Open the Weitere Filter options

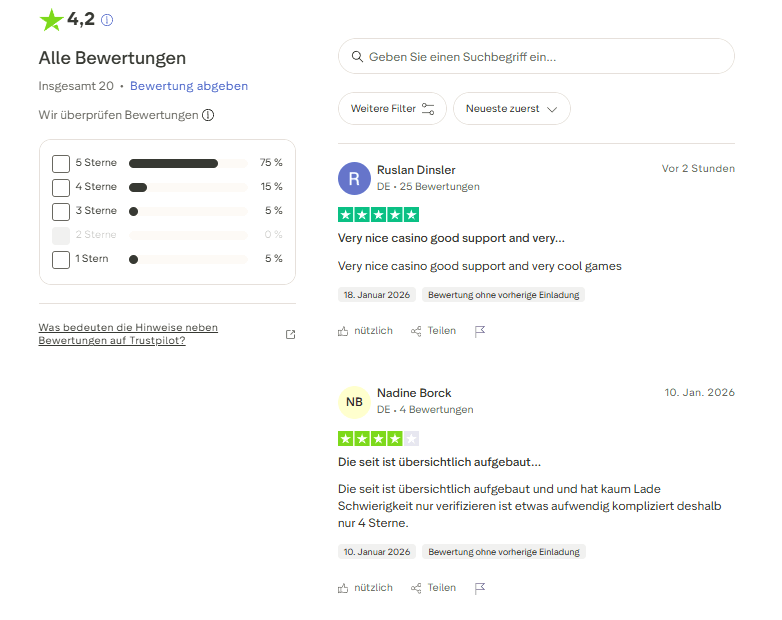click(x=392, y=109)
